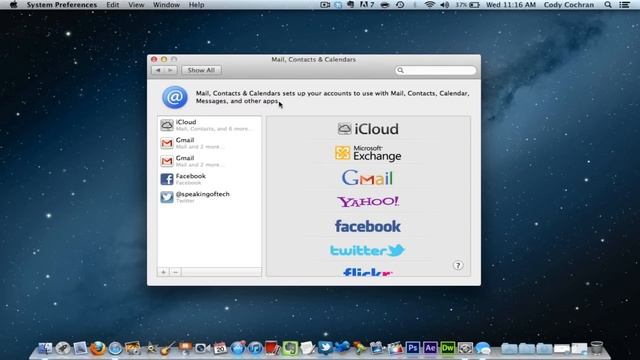Go back with the left arrow button
The image size is (640, 360).
(158, 70)
